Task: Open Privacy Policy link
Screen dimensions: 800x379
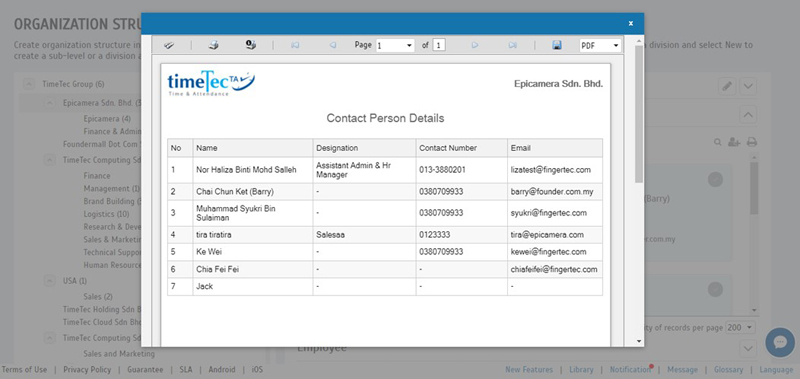Action: 87,370
